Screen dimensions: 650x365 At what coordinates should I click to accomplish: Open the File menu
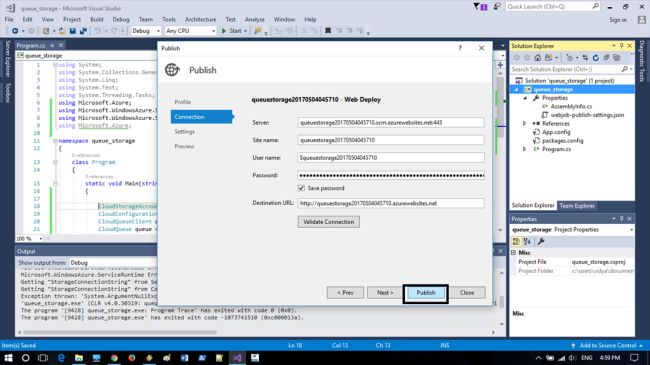(9, 19)
